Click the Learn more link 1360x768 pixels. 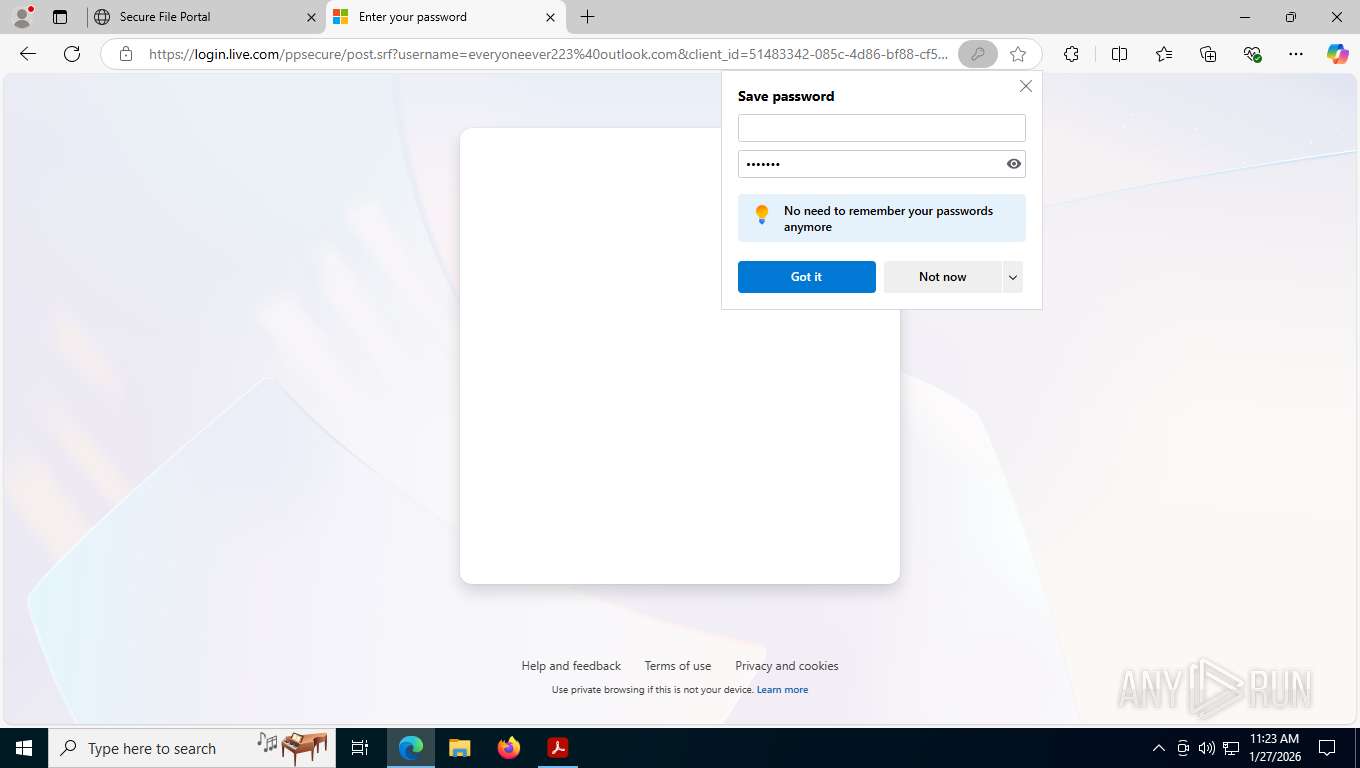pos(782,690)
